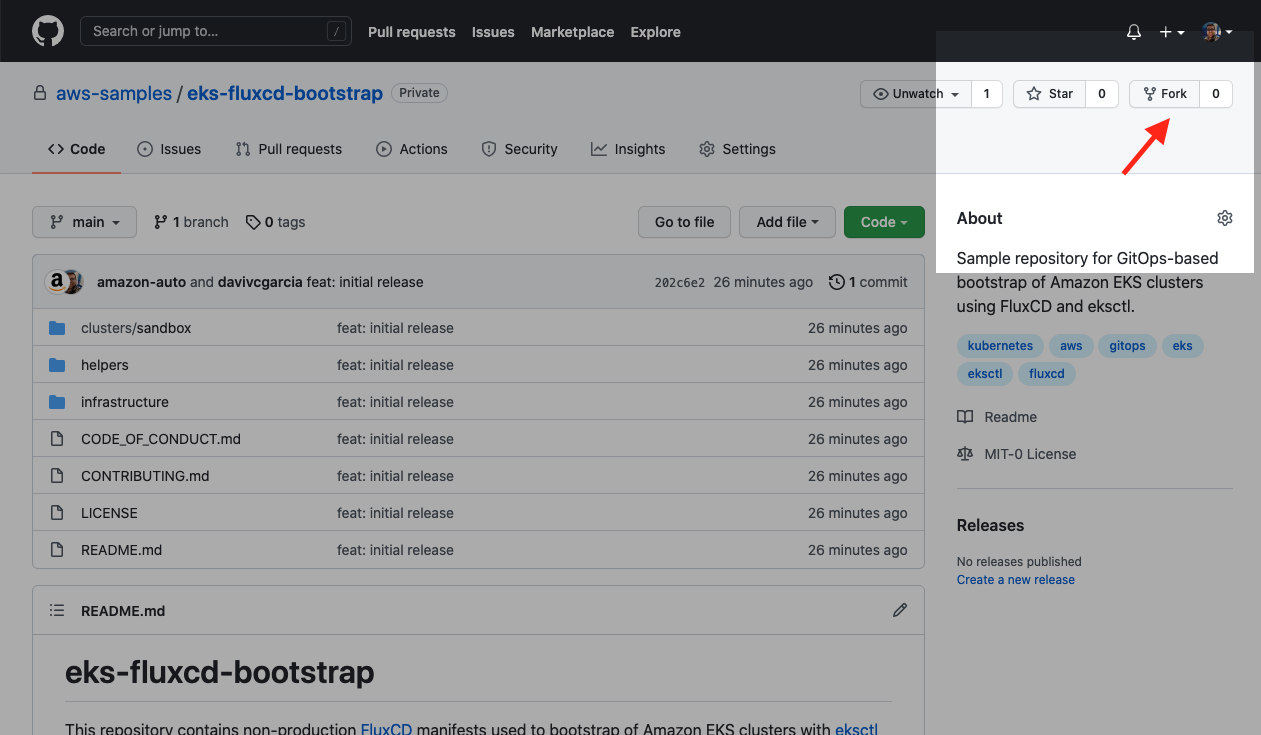Screen dimensions: 1261x735
Task: Open the README.md file in file list
Action: 121,550
